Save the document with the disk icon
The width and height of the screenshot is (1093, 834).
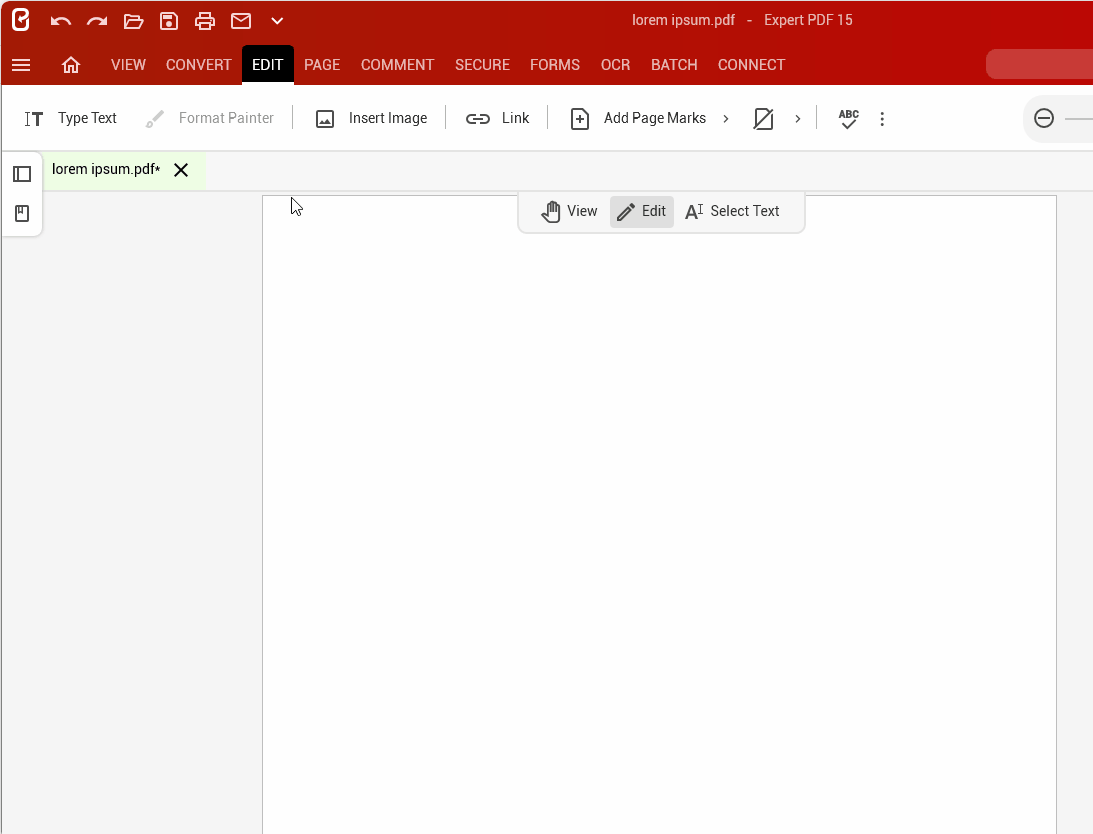tap(169, 21)
